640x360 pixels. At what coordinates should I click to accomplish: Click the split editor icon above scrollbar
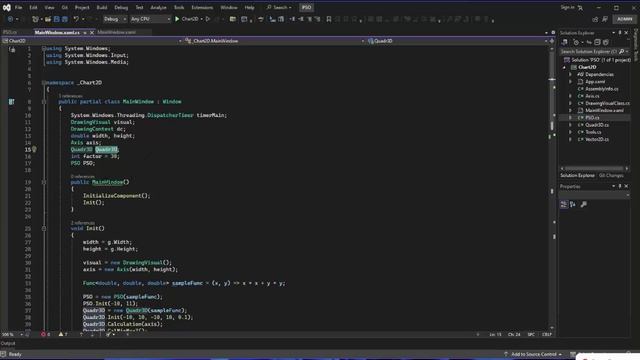coord(552,41)
